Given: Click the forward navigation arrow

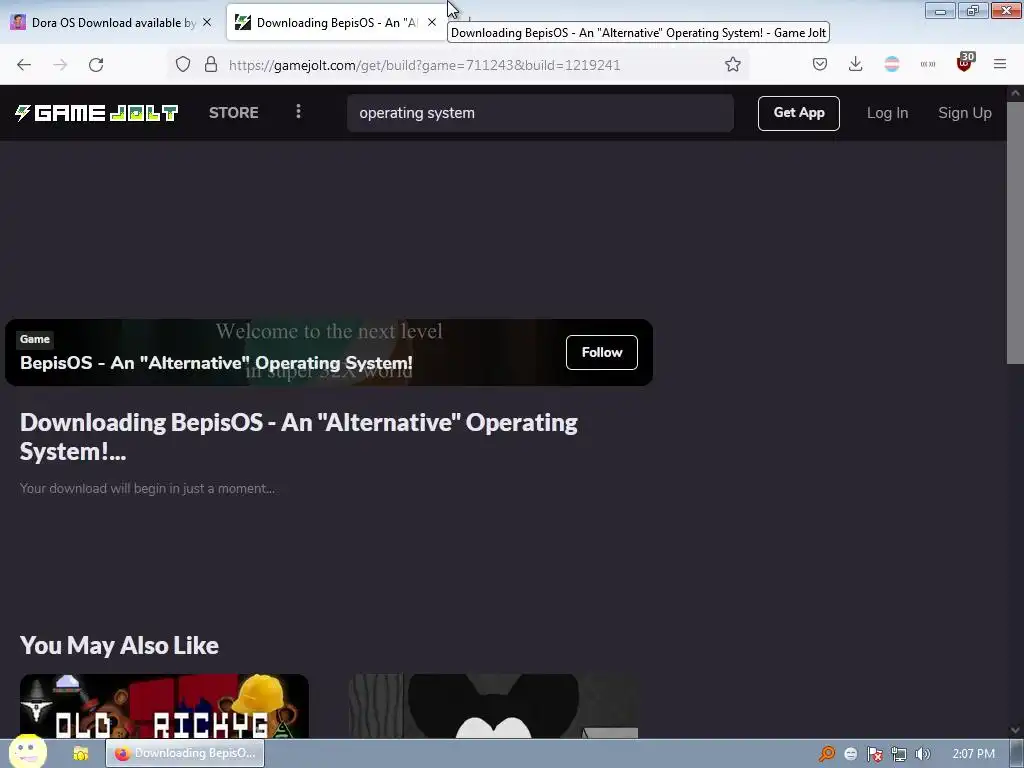Looking at the screenshot, I should (60, 65).
